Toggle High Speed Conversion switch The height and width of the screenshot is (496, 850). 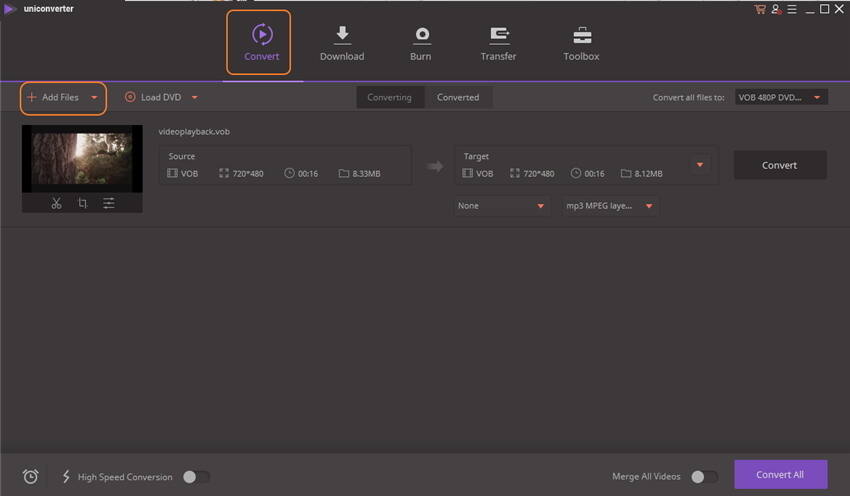[196, 477]
